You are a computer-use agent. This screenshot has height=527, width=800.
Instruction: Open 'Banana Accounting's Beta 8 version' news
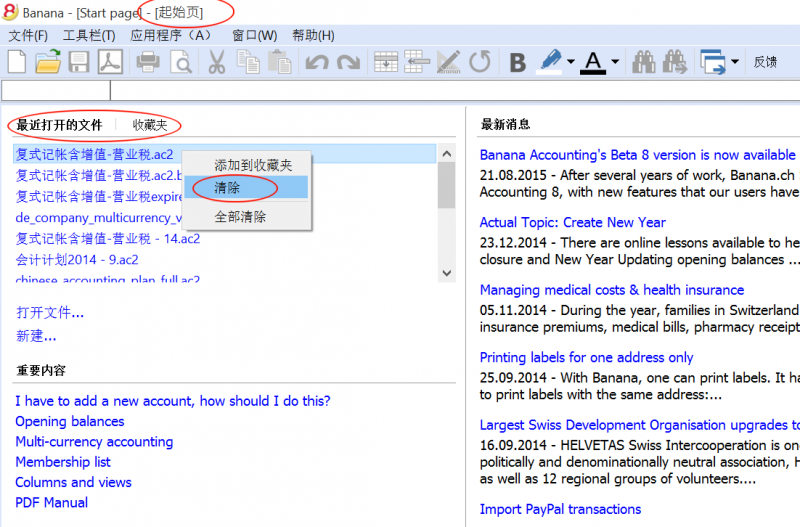tap(638, 155)
